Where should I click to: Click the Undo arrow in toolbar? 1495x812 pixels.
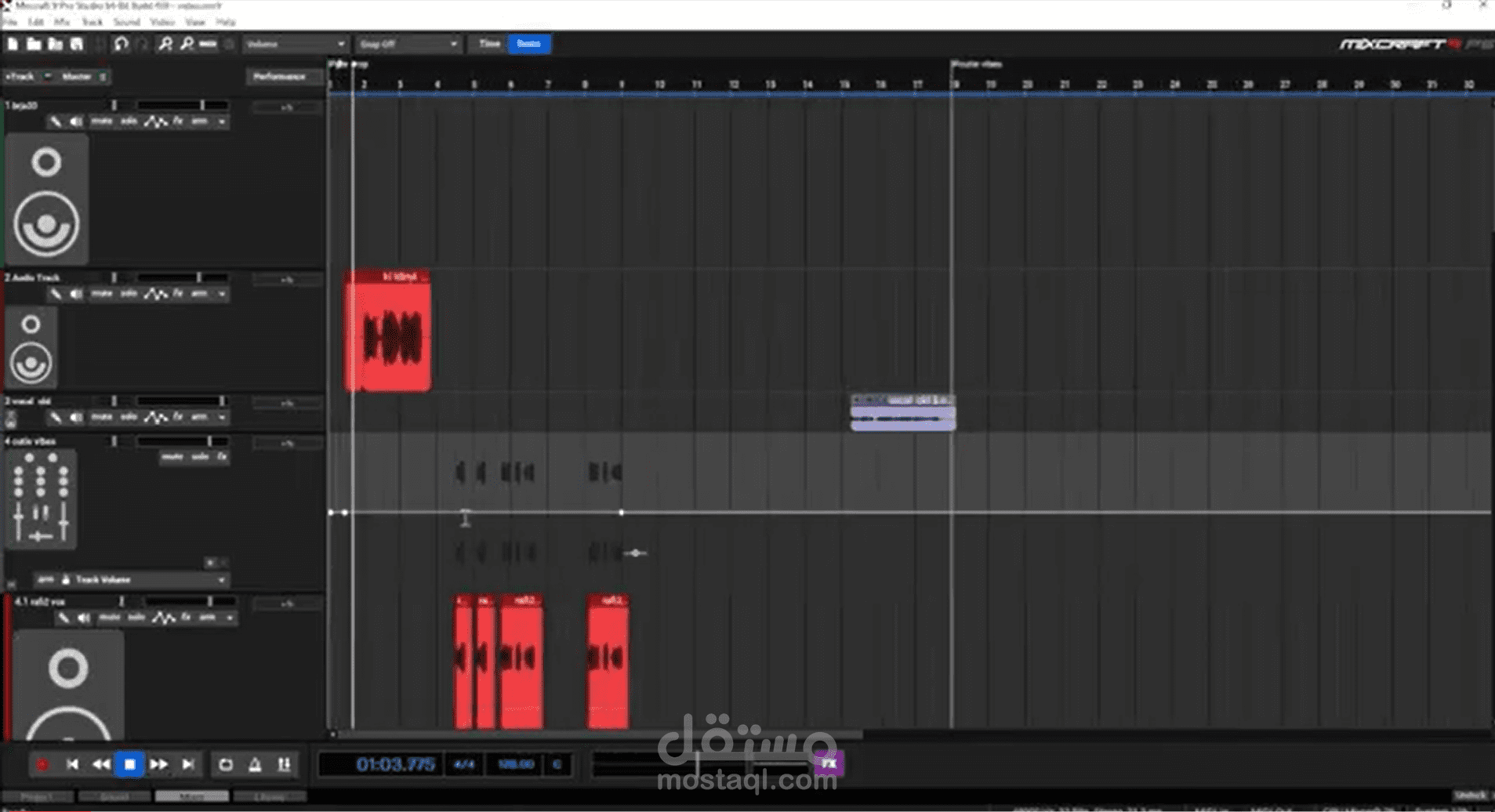click(x=121, y=44)
